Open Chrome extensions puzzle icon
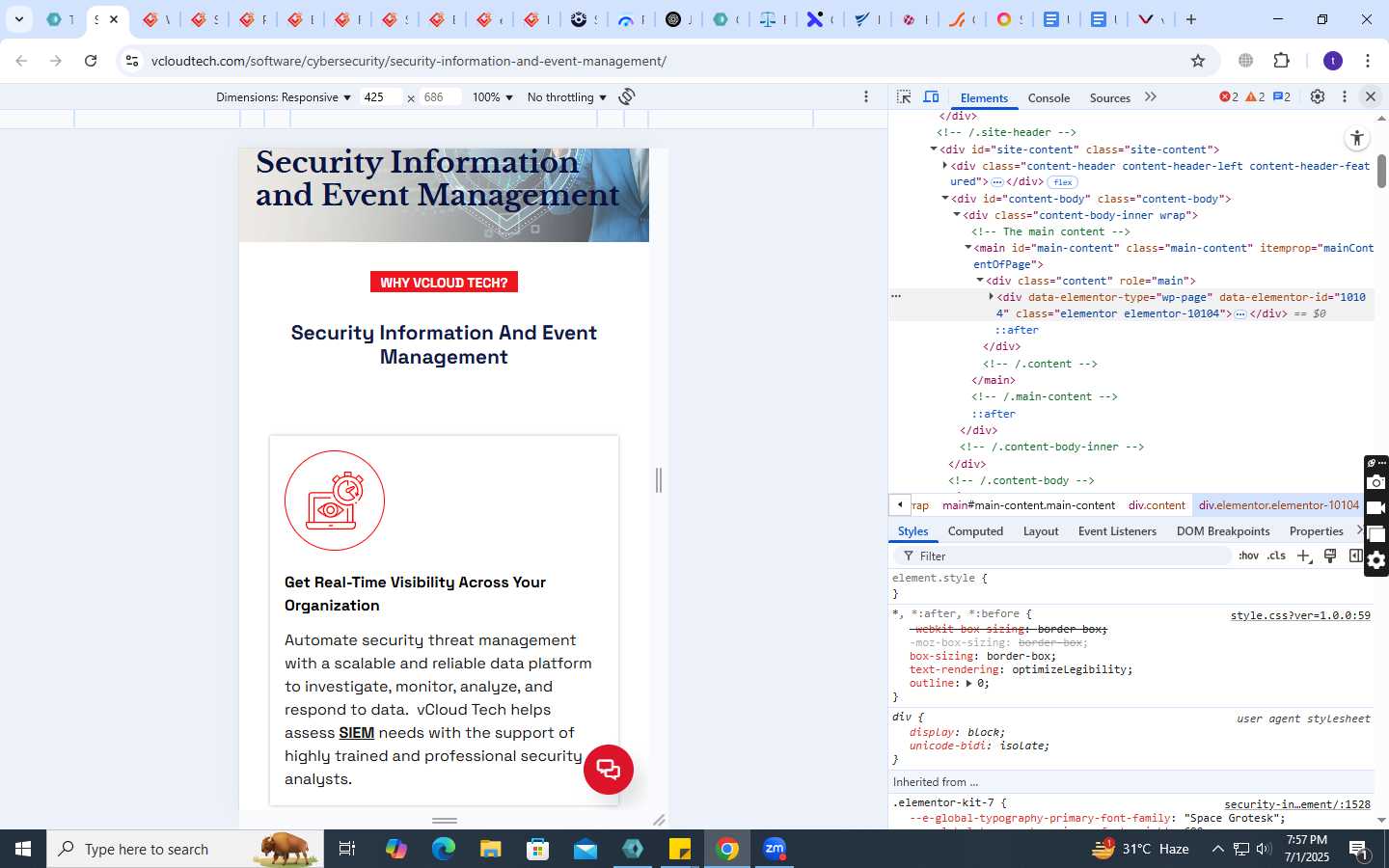The width and height of the screenshot is (1389, 868). (1282, 61)
